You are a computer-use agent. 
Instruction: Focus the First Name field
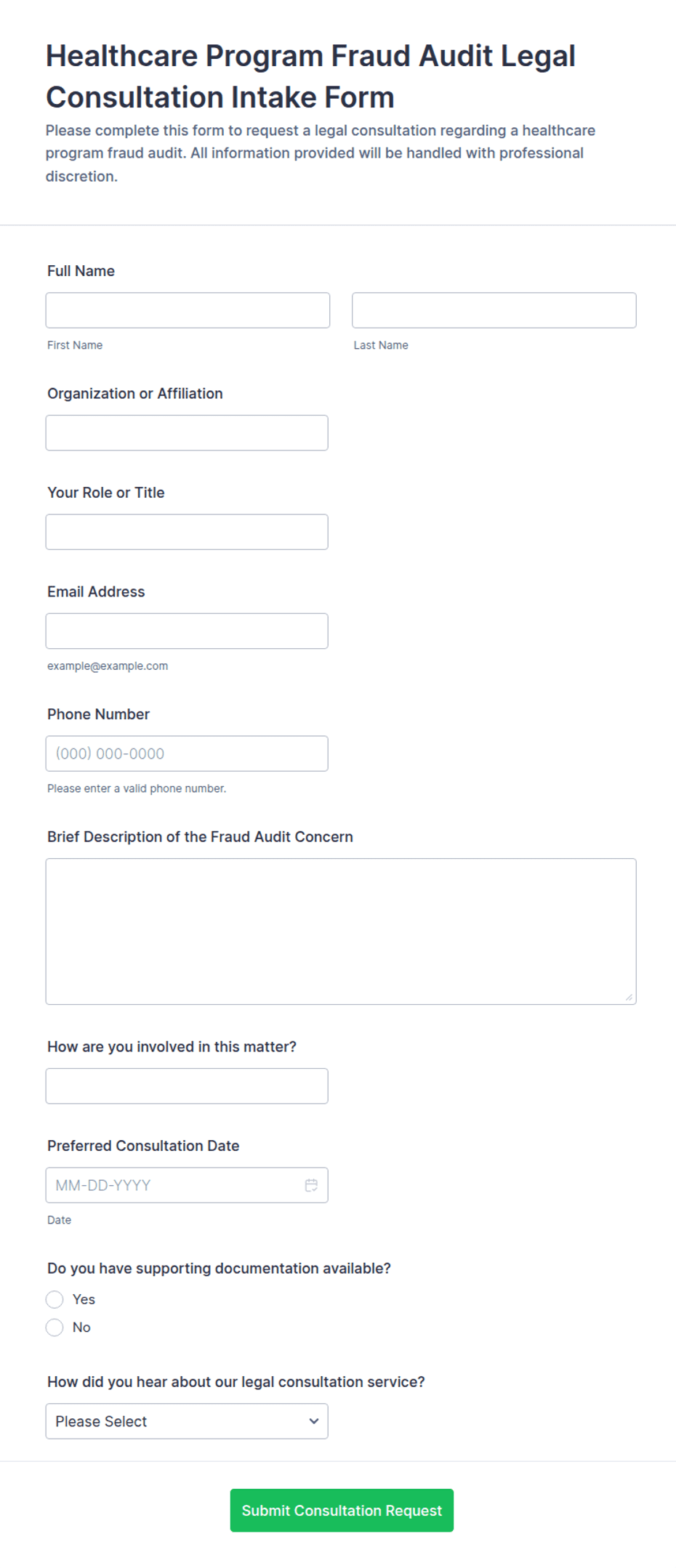click(188, 310)
